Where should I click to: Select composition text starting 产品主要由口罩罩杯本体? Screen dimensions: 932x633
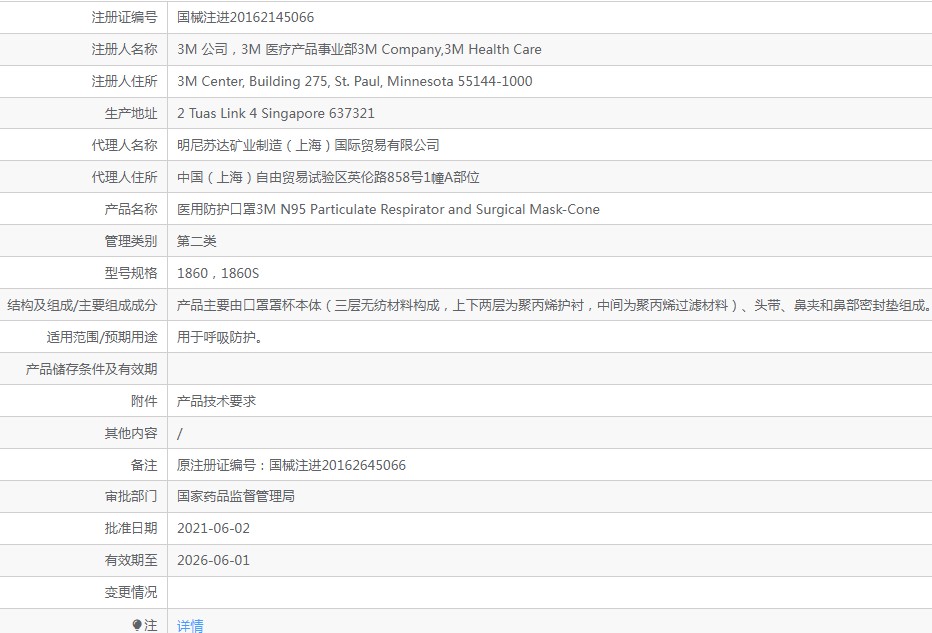pyautogui.click(x=554, y=306)
